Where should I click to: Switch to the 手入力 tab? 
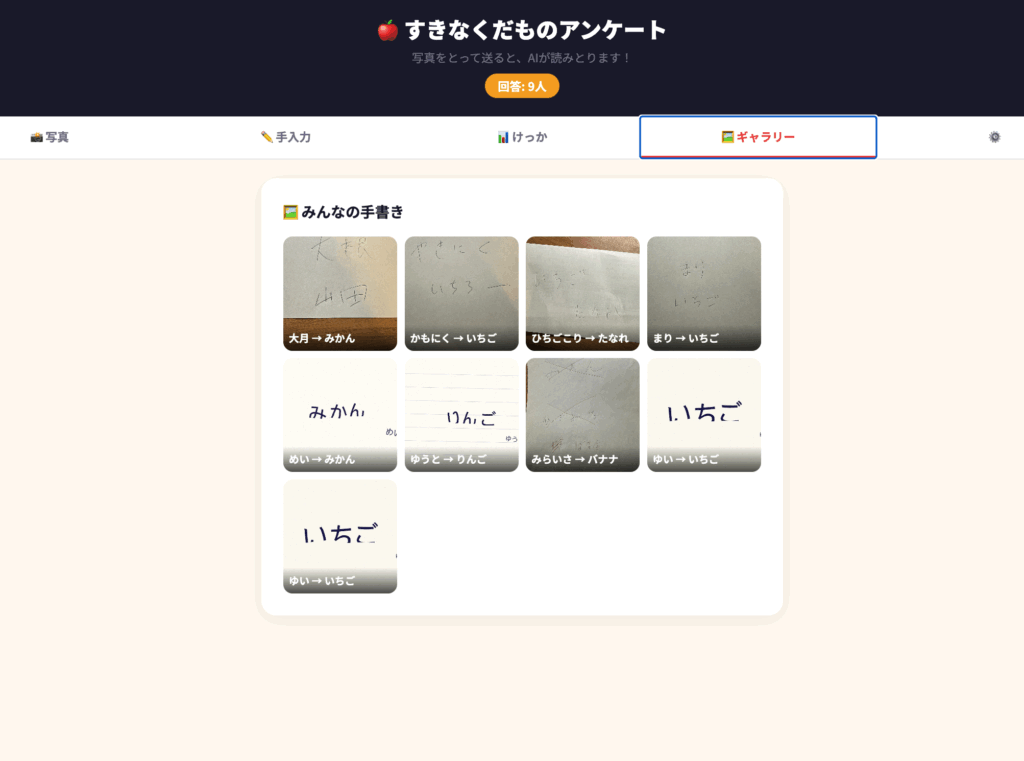click(285, 137)
